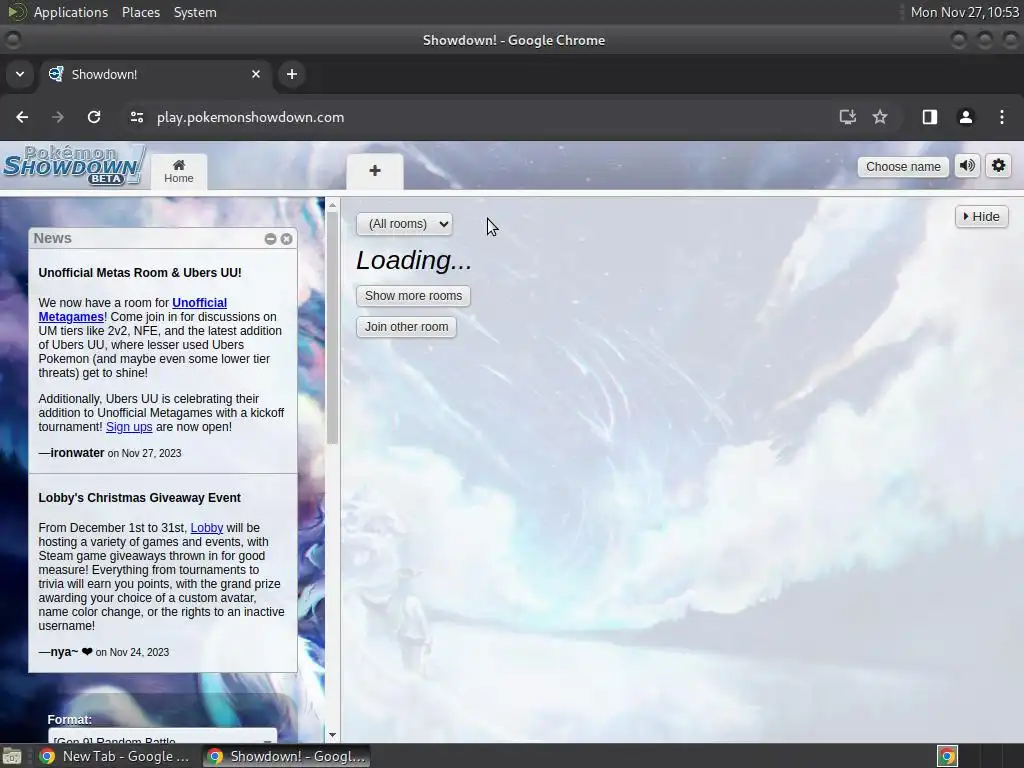
Task: Click the News panel title
Action: point(52,238)
